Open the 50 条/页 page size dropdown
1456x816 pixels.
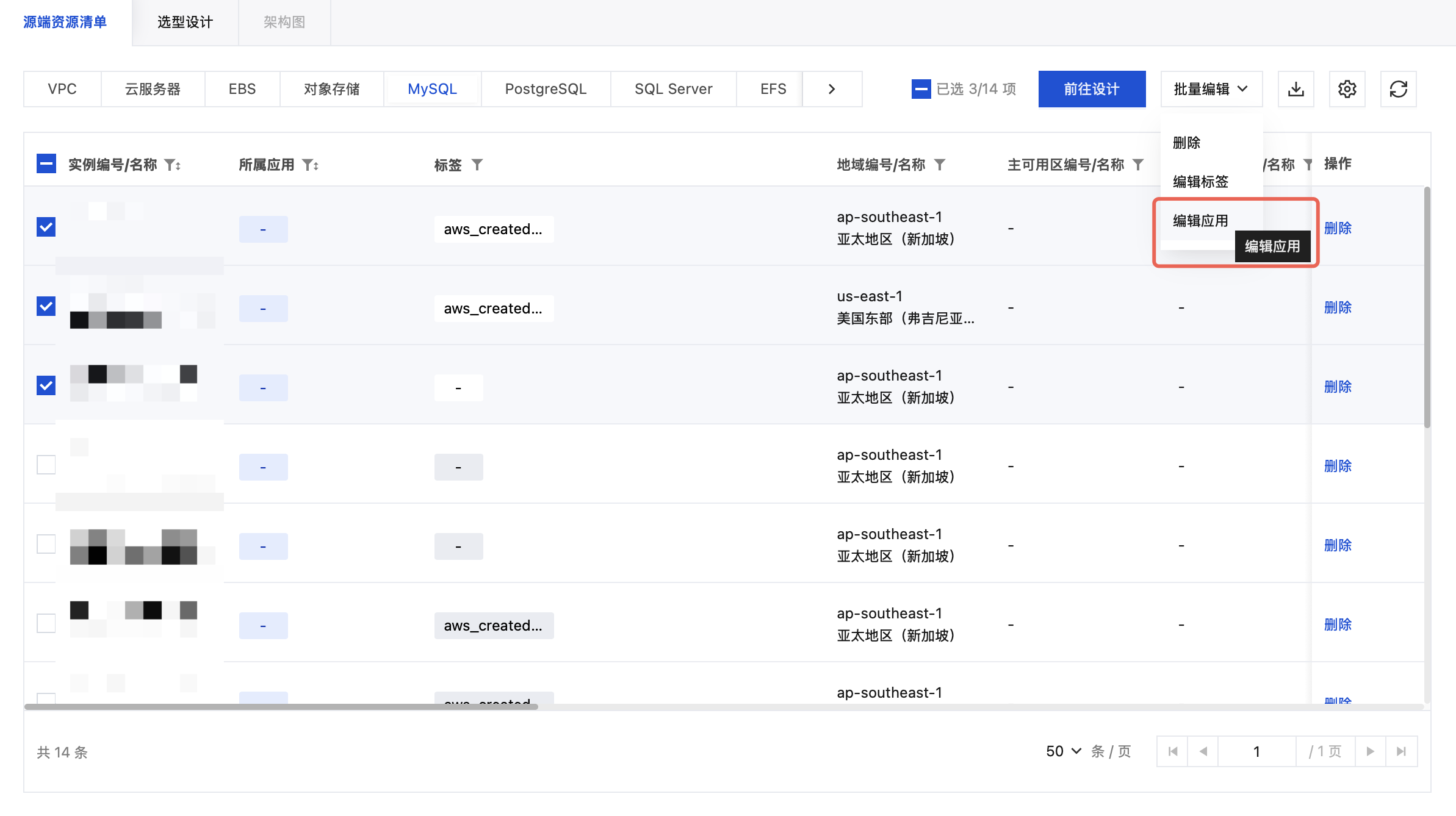click(1064, 751)
